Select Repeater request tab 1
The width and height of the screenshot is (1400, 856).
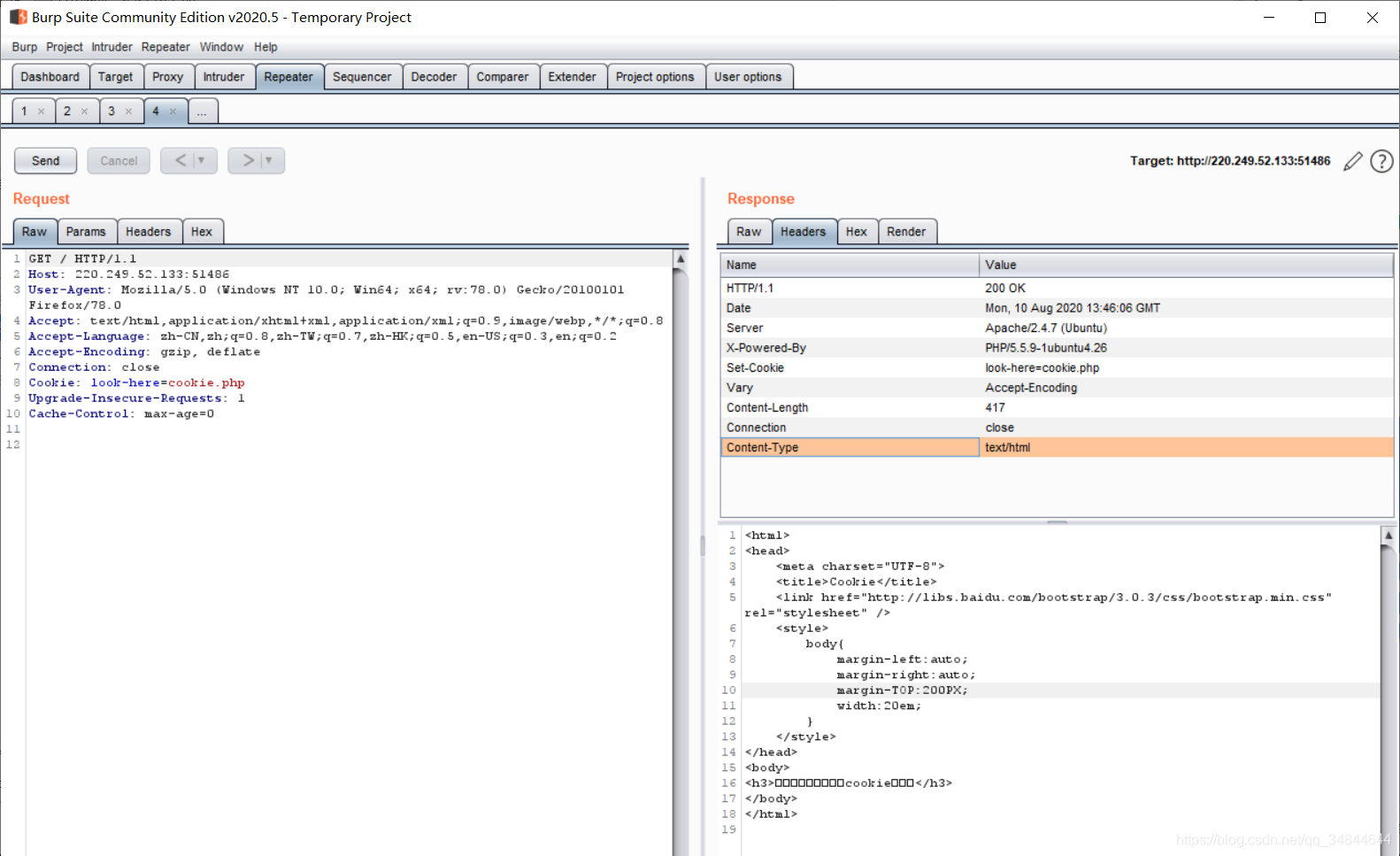click(x=24, y=112)
